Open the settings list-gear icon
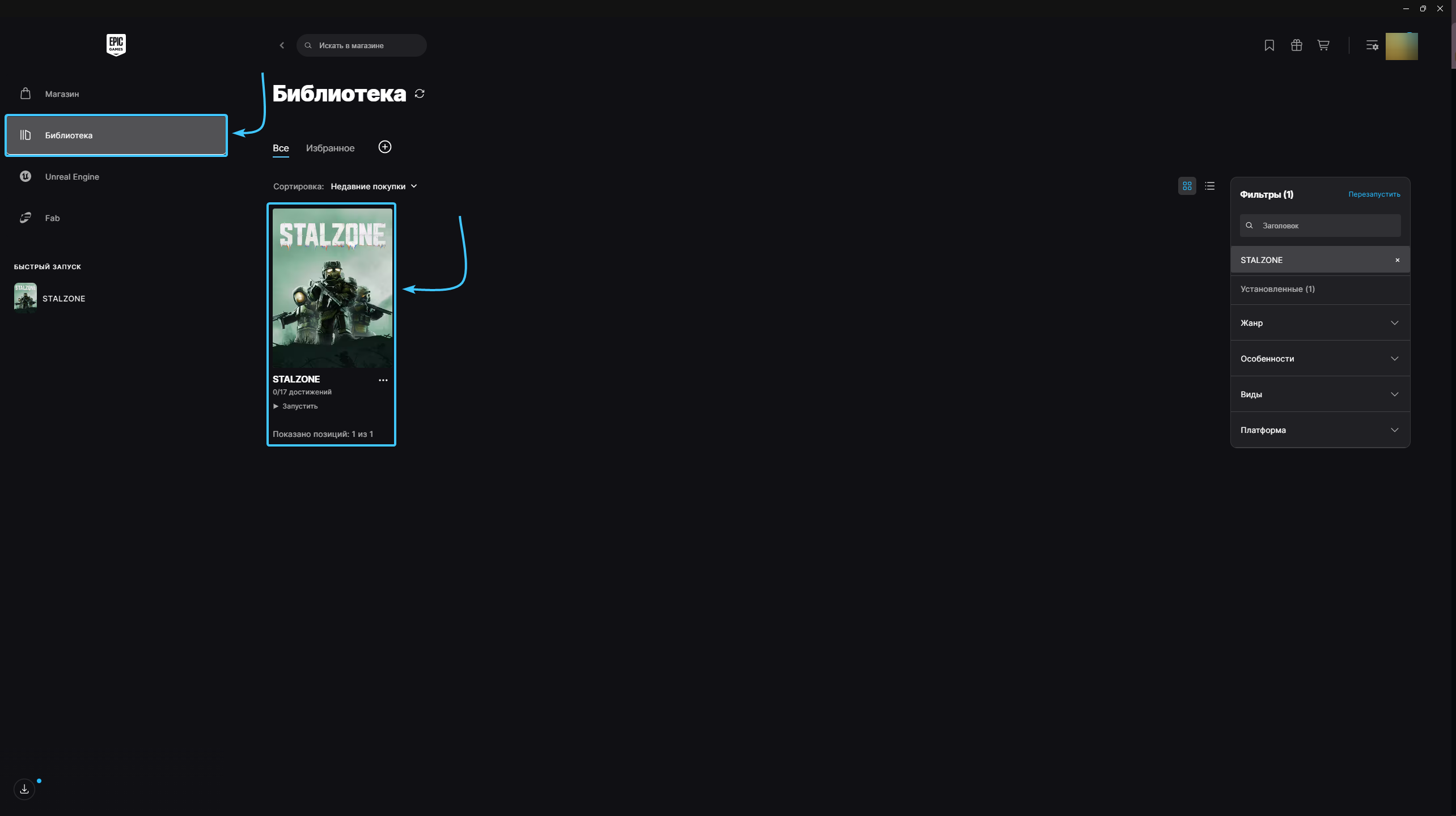 tap(1372, 45)
